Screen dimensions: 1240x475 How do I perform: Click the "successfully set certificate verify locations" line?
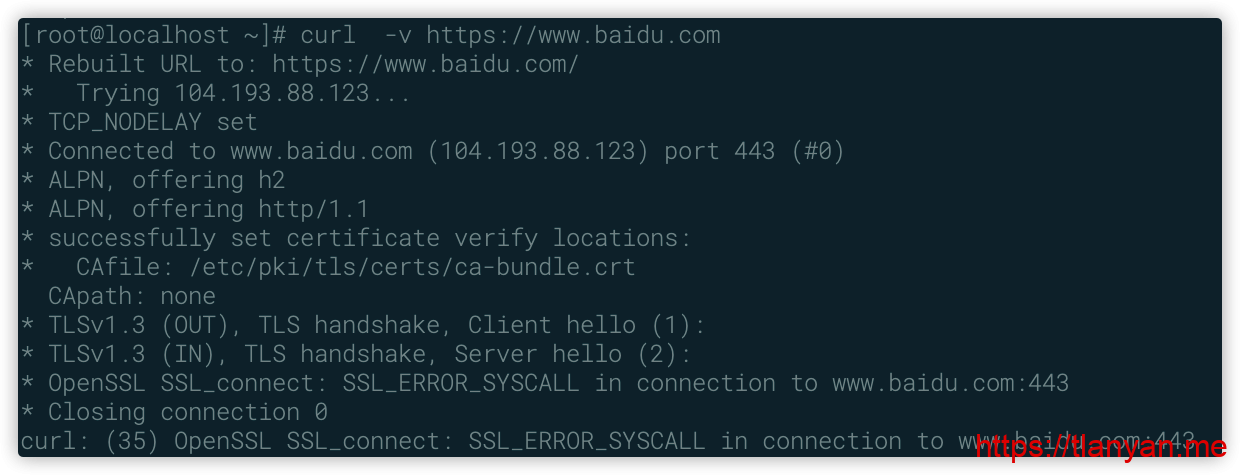(x=369, y=238)
